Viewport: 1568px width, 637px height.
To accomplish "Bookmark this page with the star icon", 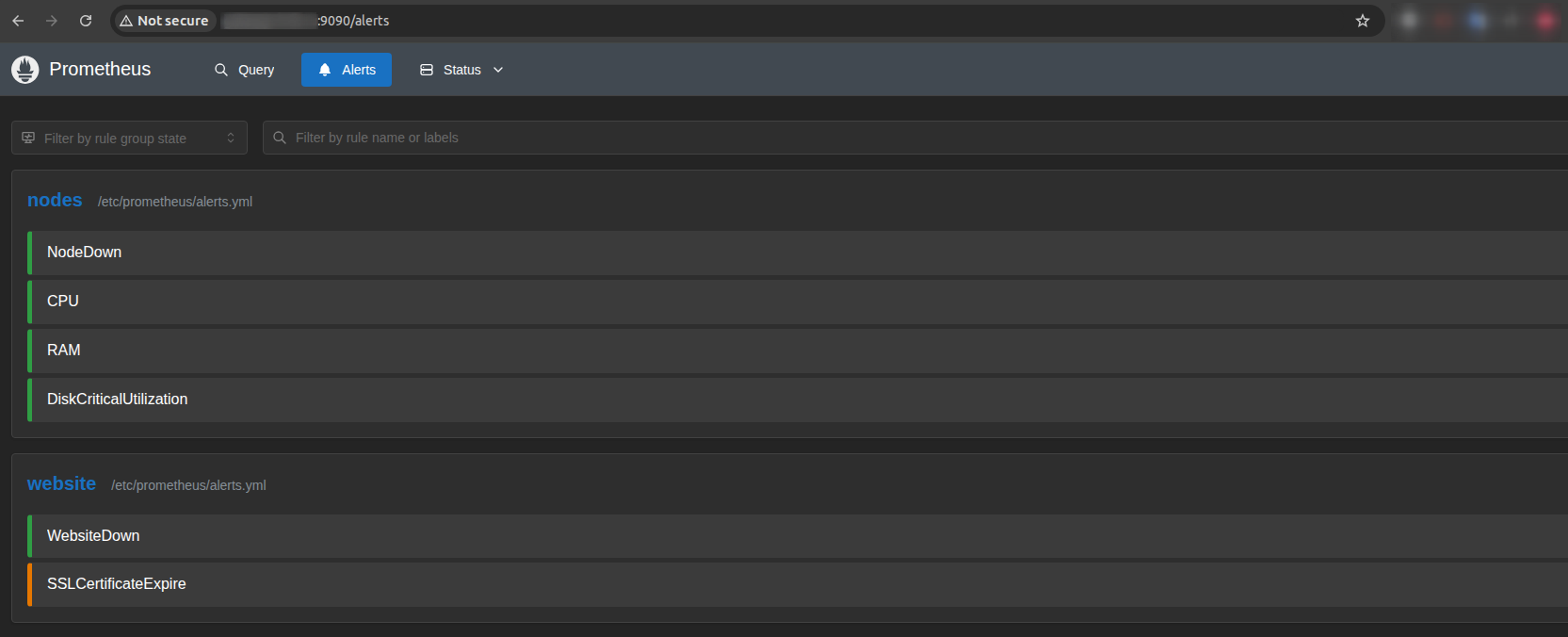I will [x=1363, y=21].
